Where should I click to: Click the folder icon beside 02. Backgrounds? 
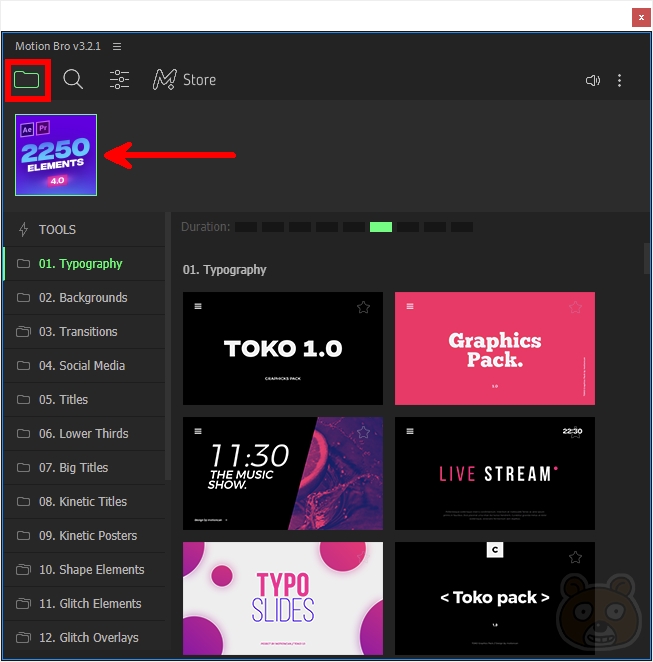(23, 298)
